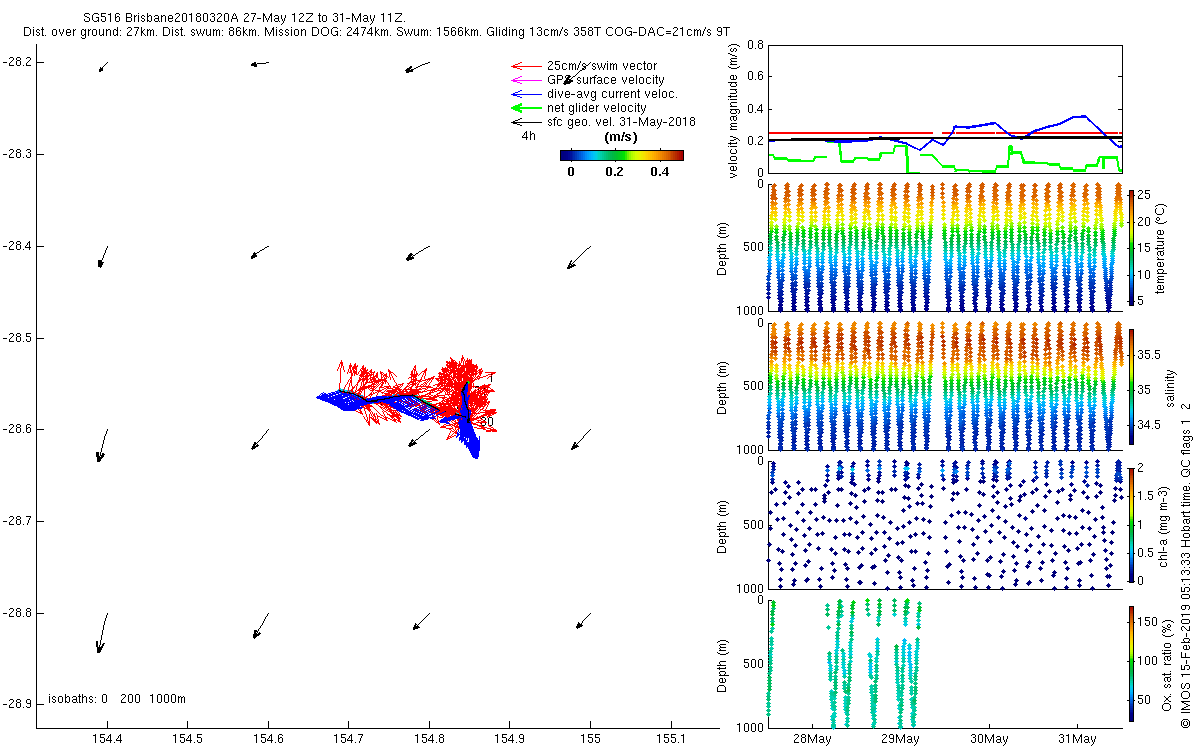Click the magenta GPS surface velocity arrow

521,80
